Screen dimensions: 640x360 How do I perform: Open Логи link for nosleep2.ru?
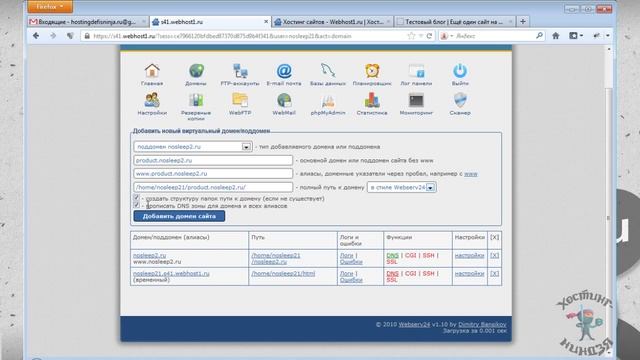[347, 255]
